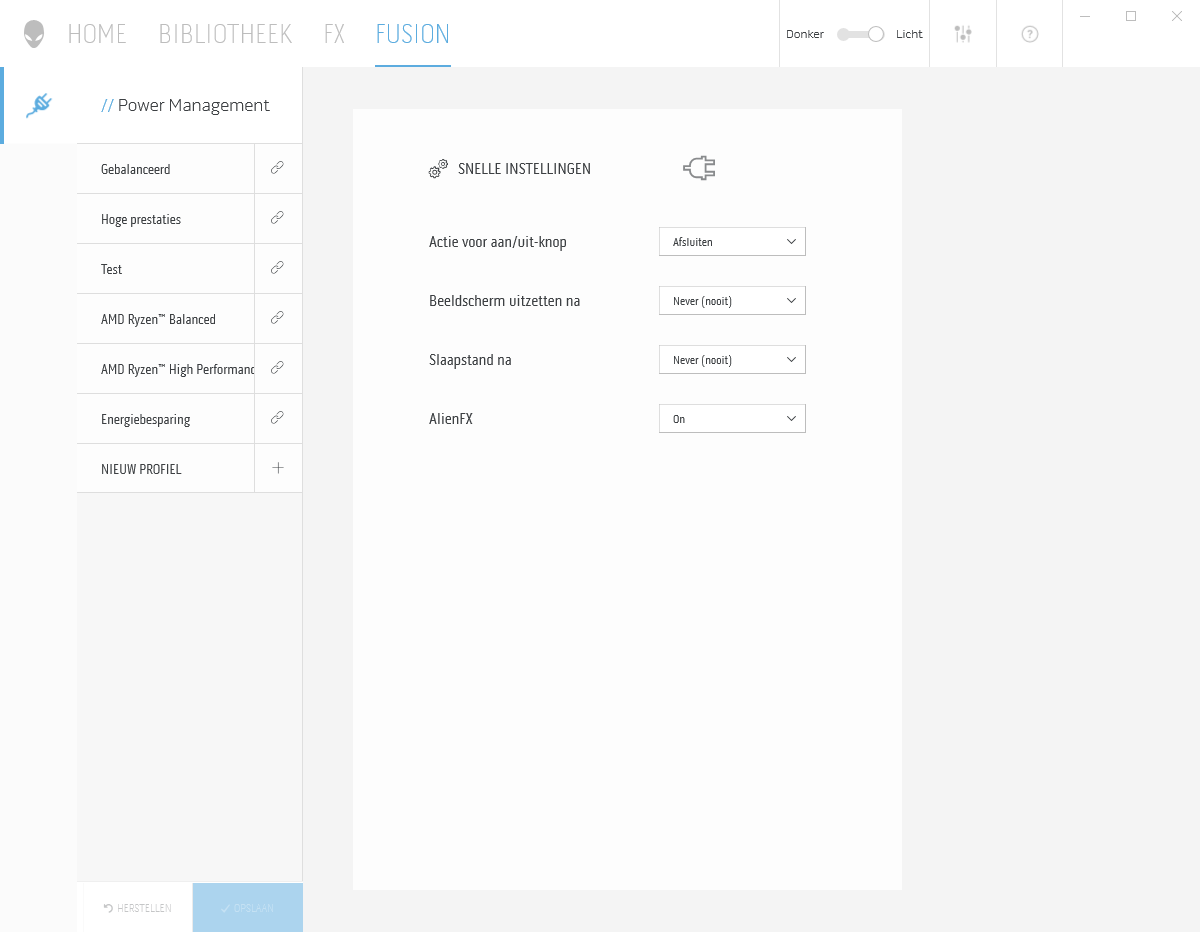Switch to the HOME tab
This screenshot has height=932, width=1200.
click(x=97, y=34)
